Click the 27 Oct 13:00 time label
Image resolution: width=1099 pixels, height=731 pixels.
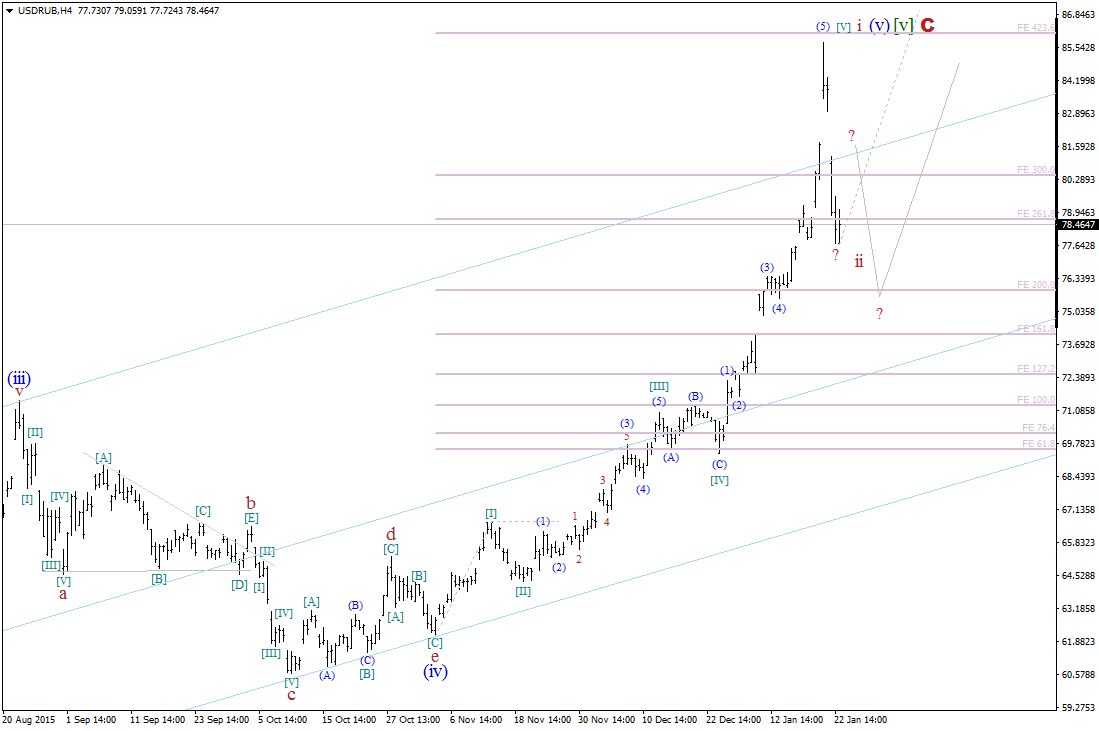point(414,720)
